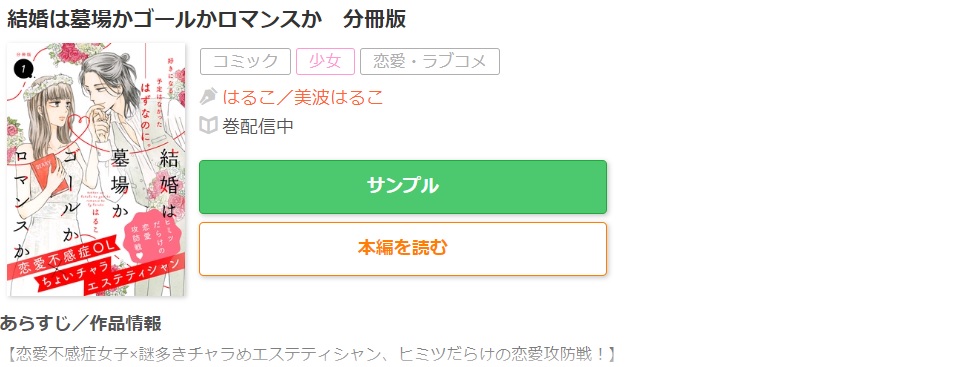The height and width of the screenshot is (367, 971).
Task: Choose the pink 少女 genre tag
Action: (x=325, y=61)
